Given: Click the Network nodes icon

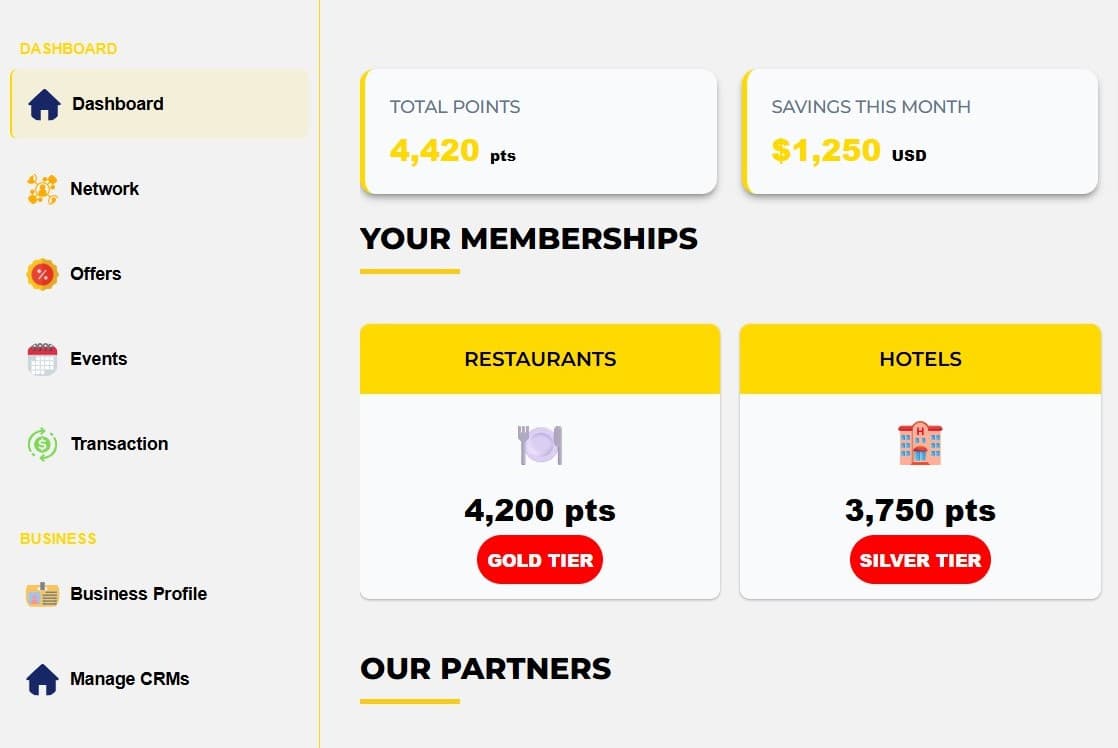Looking at the screenshot, I should (42, 189).
